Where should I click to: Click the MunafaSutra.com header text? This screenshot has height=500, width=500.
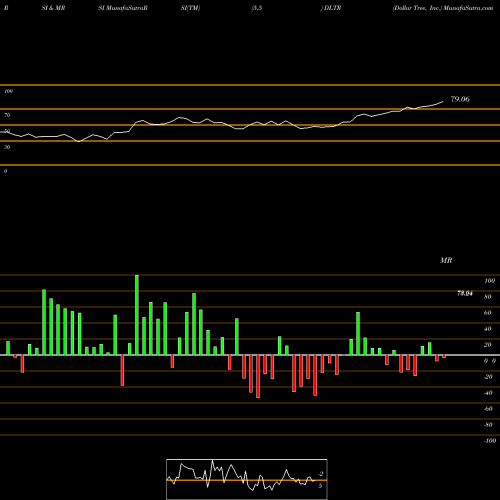coord(468,8)
